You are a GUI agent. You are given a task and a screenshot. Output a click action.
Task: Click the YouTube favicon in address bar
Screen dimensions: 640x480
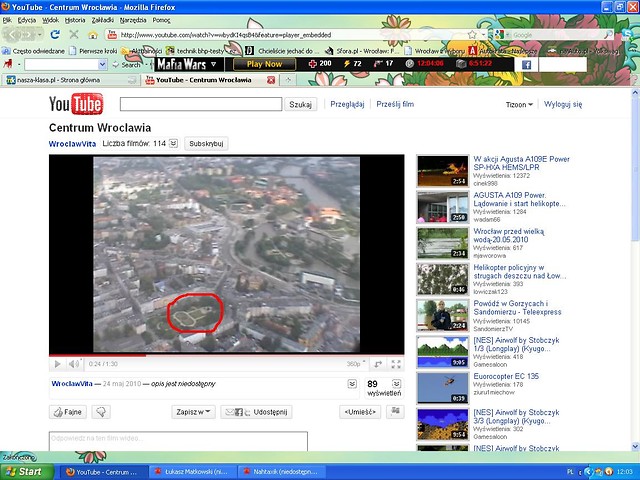[112, 35]
